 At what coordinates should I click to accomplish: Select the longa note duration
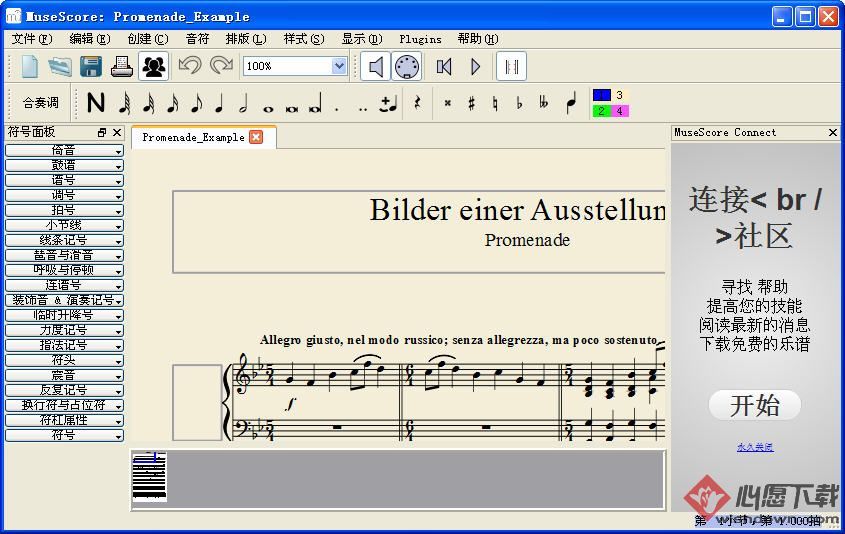click(x=316, y=103)
